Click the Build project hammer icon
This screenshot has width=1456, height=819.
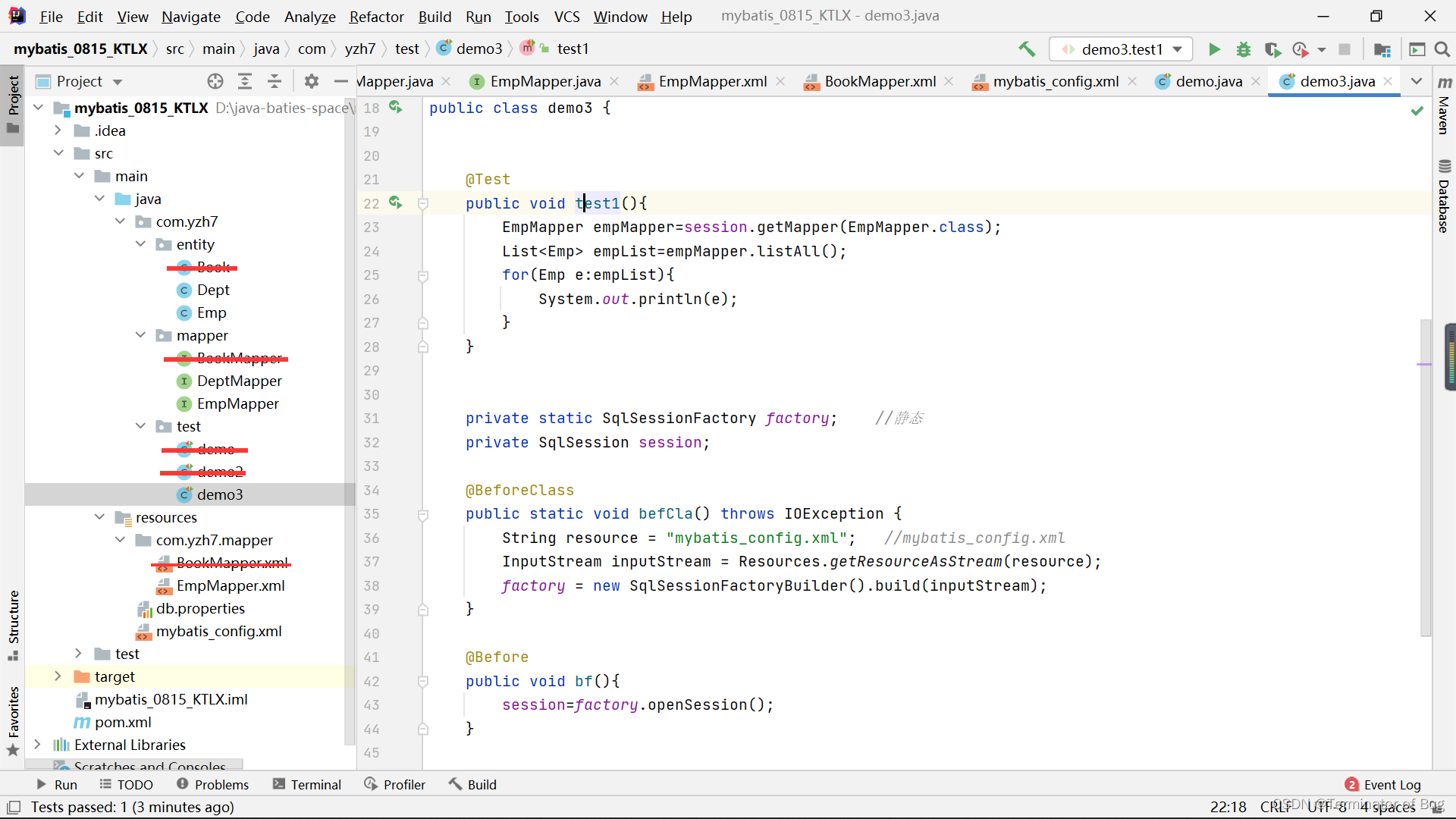point(1027,49)
